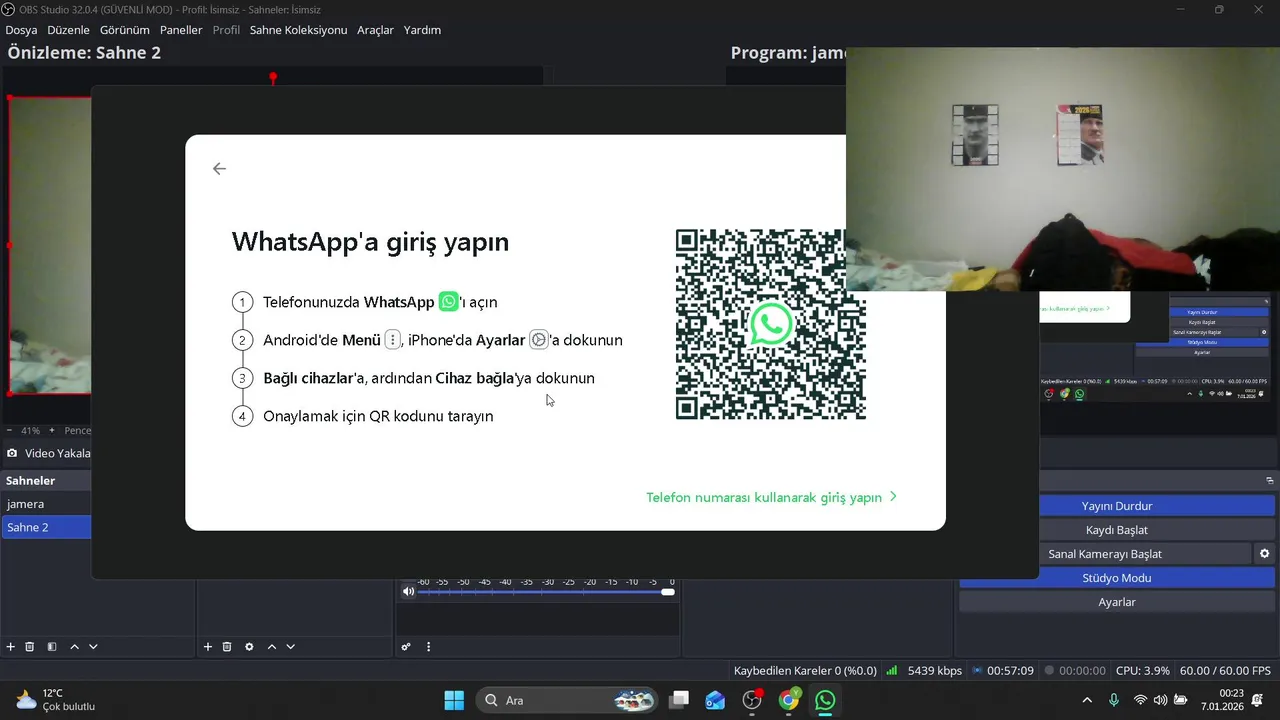Remove selected source with trash icon

point(227,647)
